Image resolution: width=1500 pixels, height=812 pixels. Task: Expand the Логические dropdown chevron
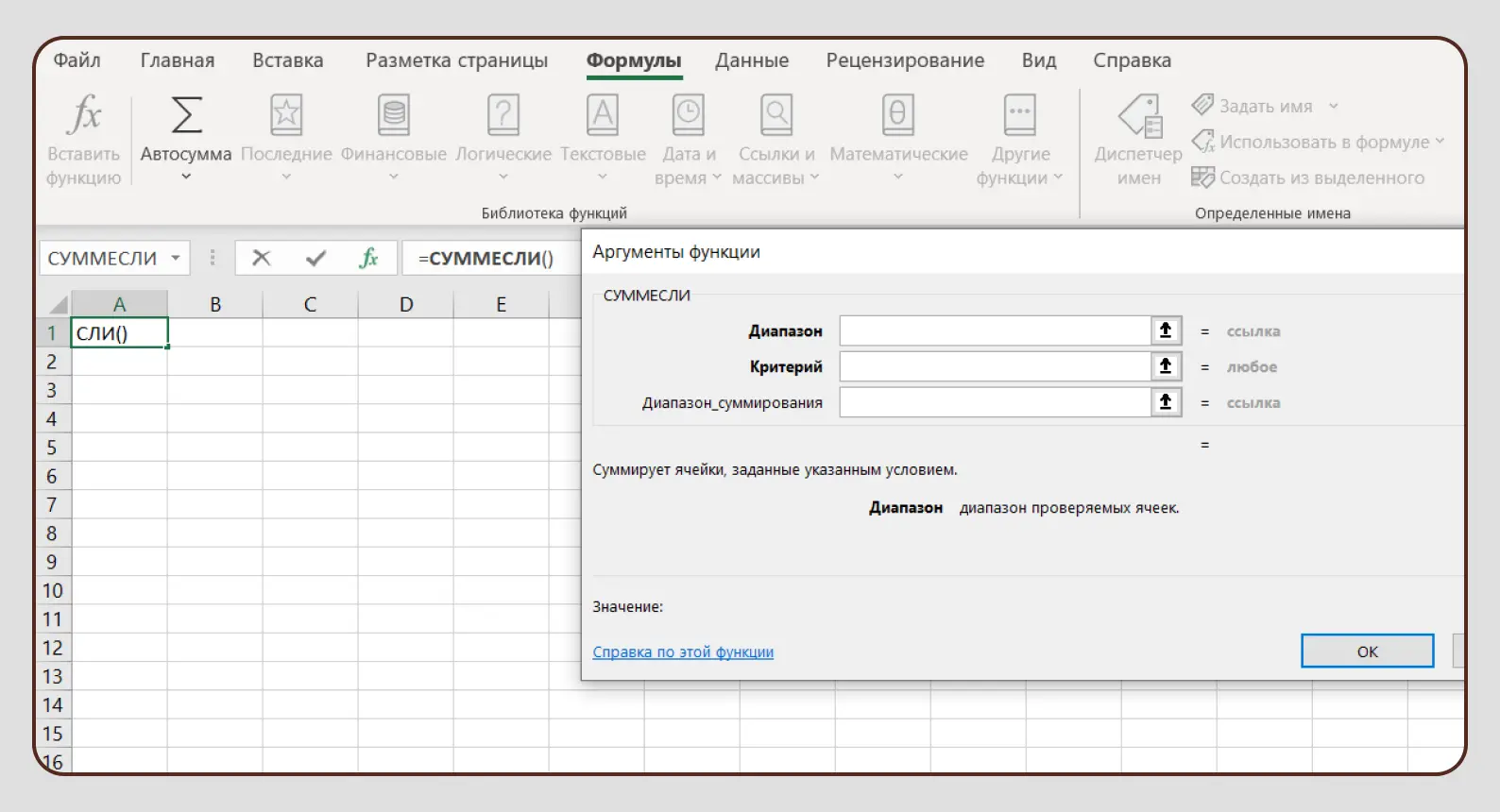pyautogui.click(x=503, y=177)
